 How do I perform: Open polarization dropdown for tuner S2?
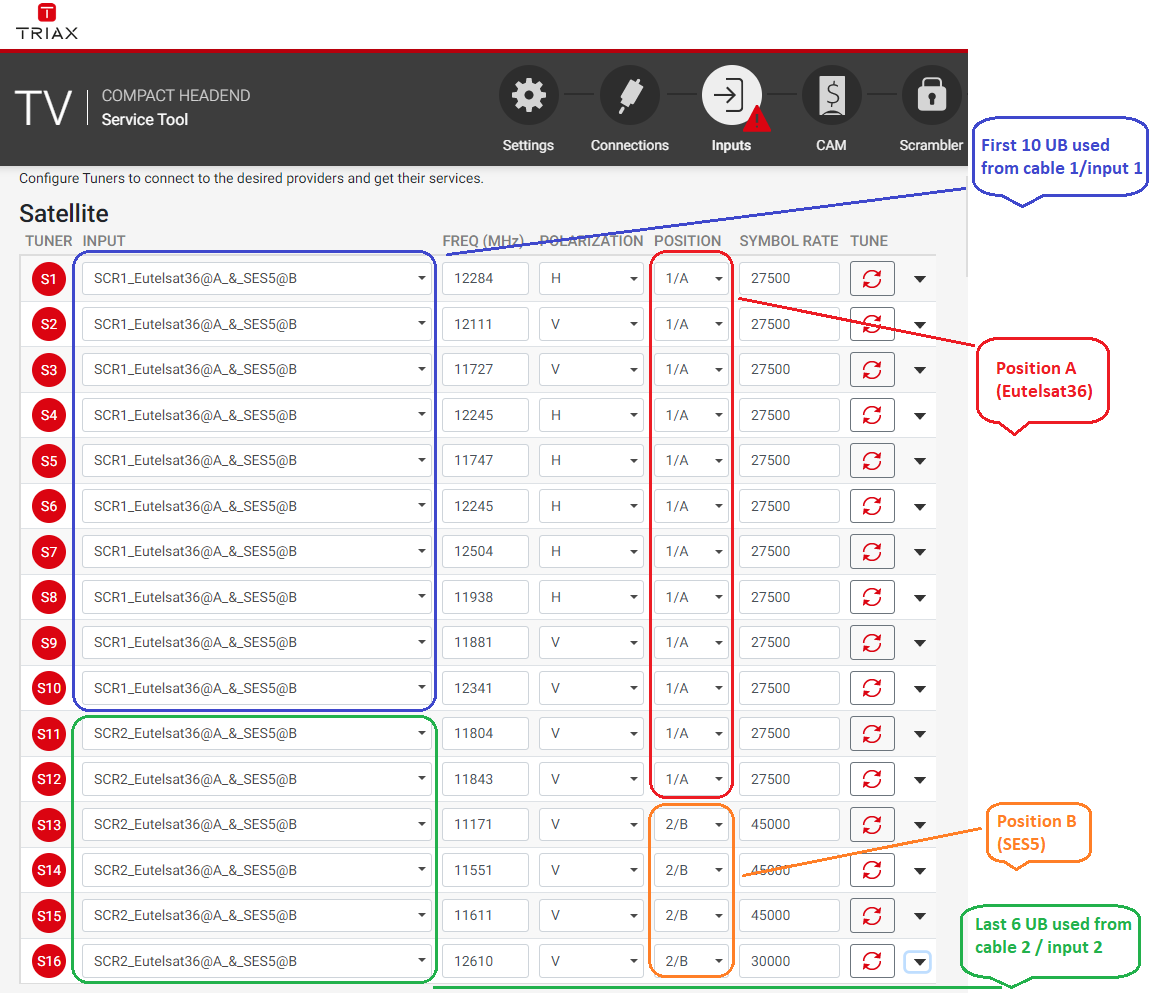(591, 325)
